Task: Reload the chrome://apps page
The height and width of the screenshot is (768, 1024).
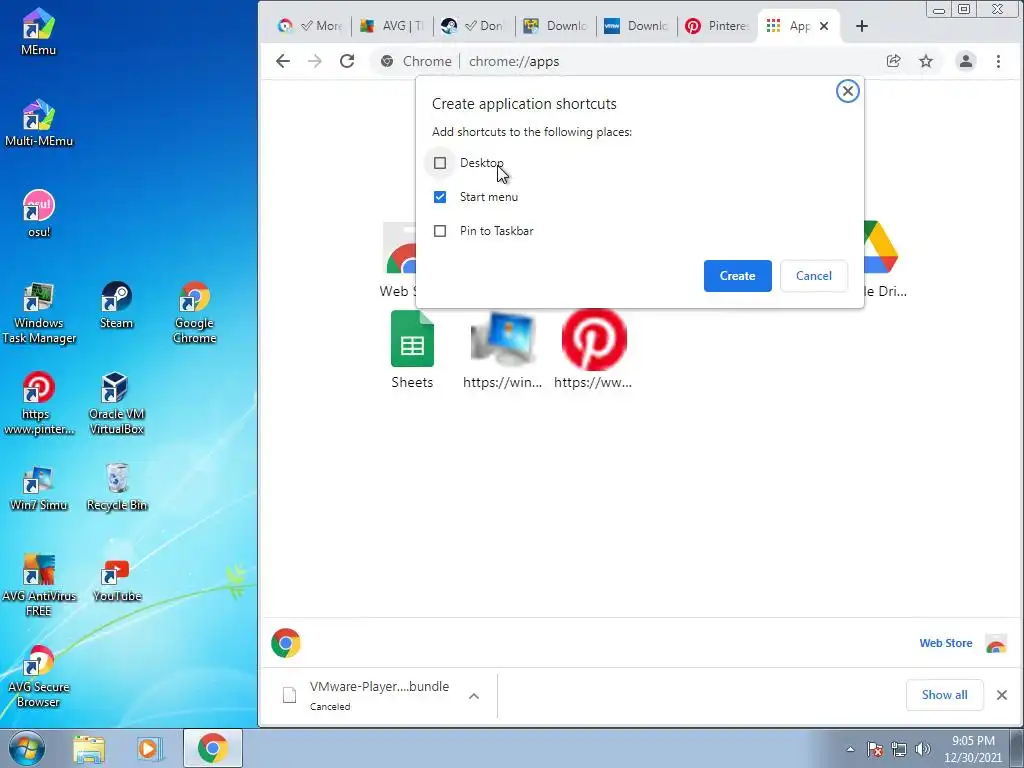Action: click(347, 61)
